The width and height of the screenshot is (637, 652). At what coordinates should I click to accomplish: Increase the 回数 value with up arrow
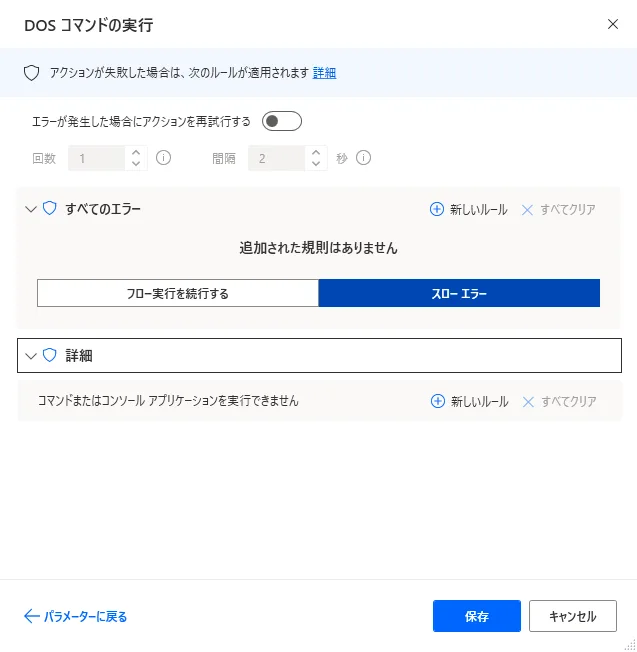[x=136, y=153]
